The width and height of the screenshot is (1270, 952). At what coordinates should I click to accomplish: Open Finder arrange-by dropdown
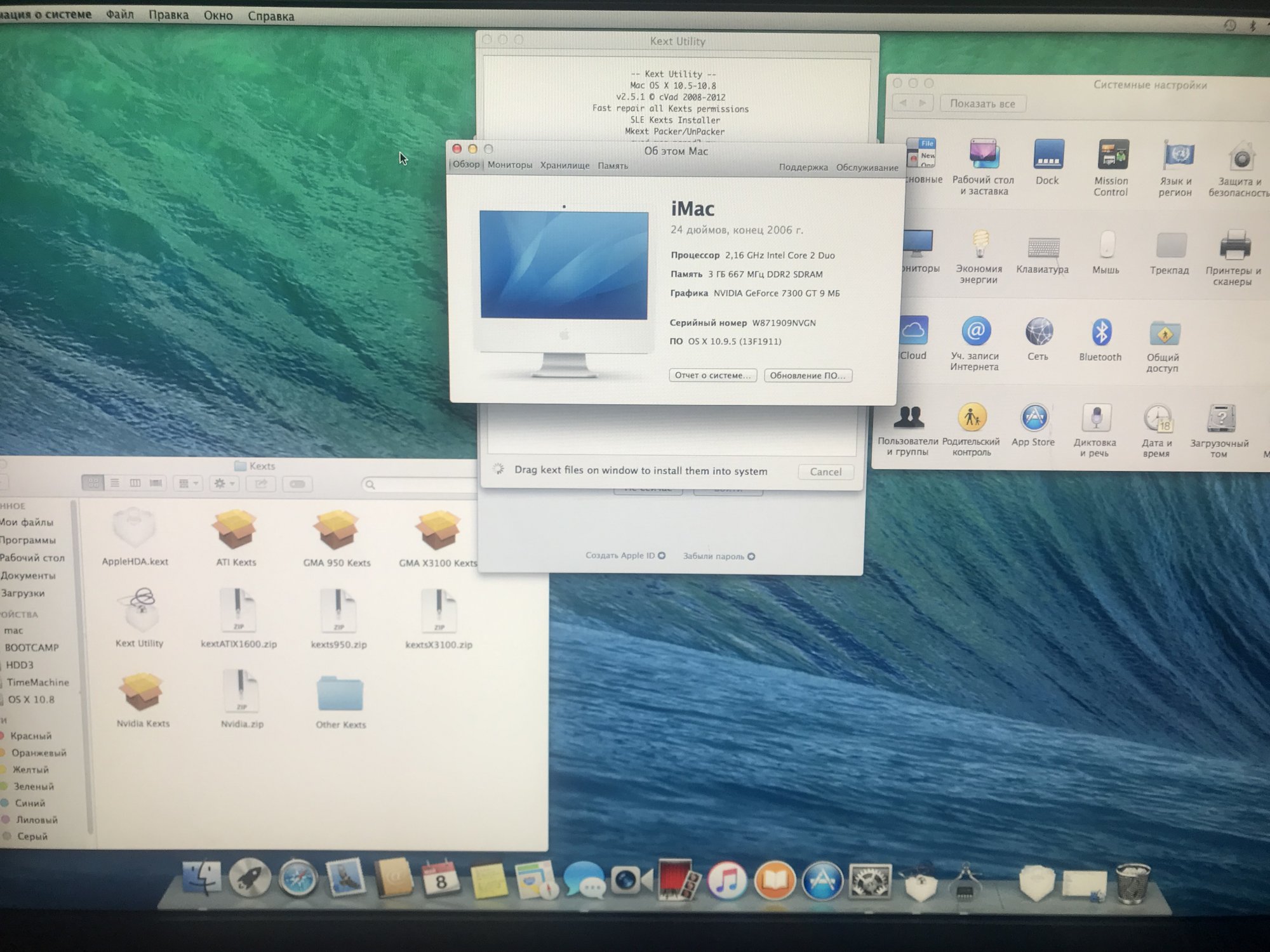pyautogui.click(x=187, y=484)
